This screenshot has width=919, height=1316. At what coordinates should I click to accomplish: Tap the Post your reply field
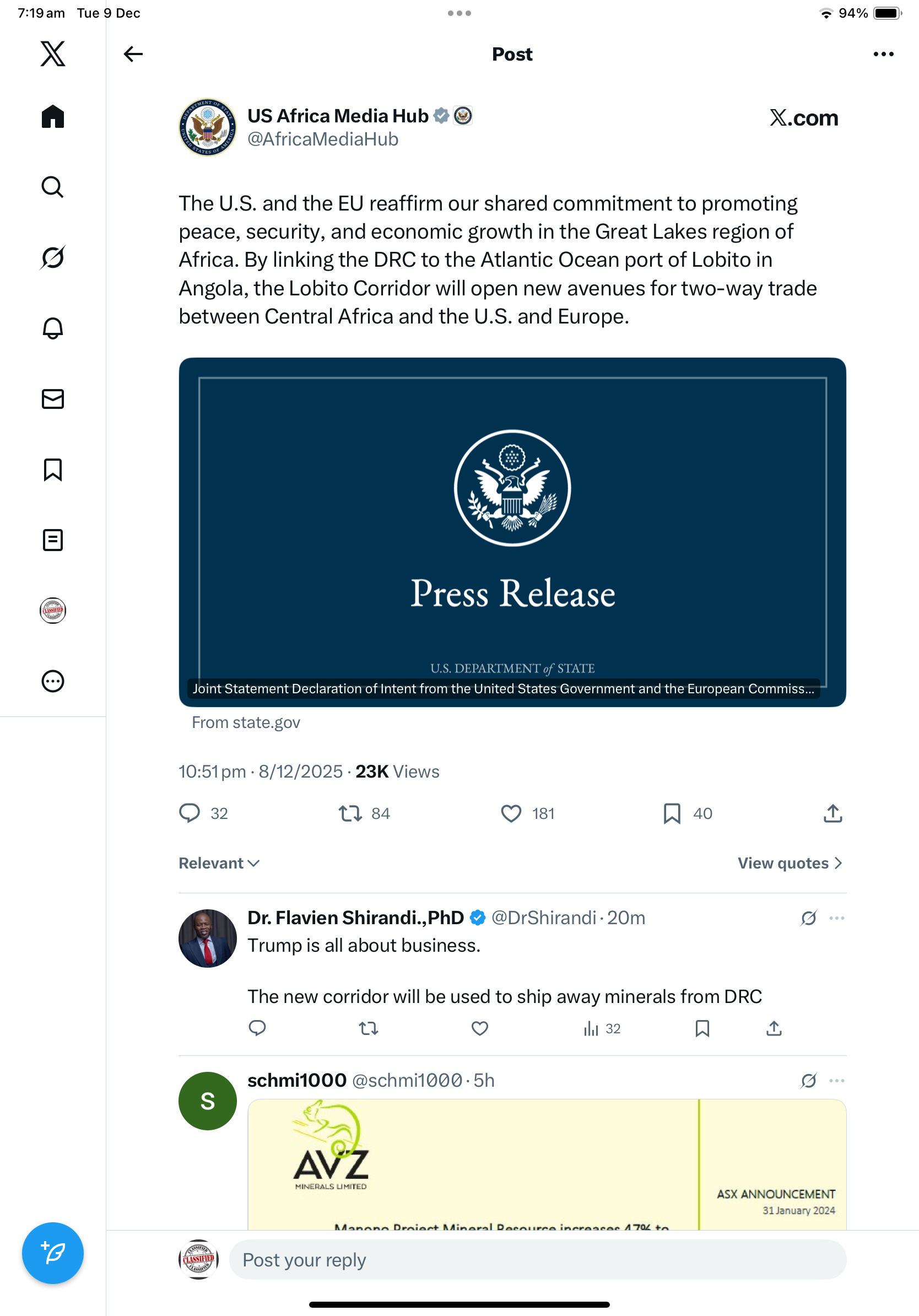coord(537,1260)
